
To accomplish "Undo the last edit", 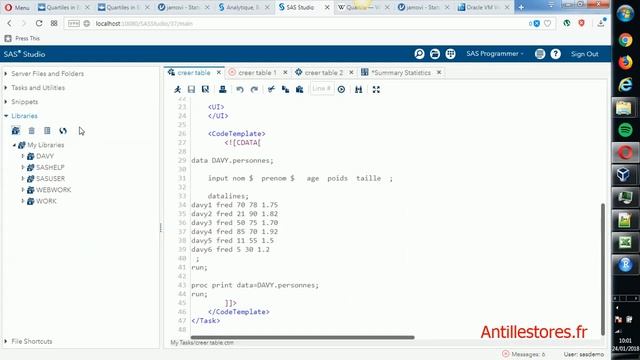I will click(240, 89).
